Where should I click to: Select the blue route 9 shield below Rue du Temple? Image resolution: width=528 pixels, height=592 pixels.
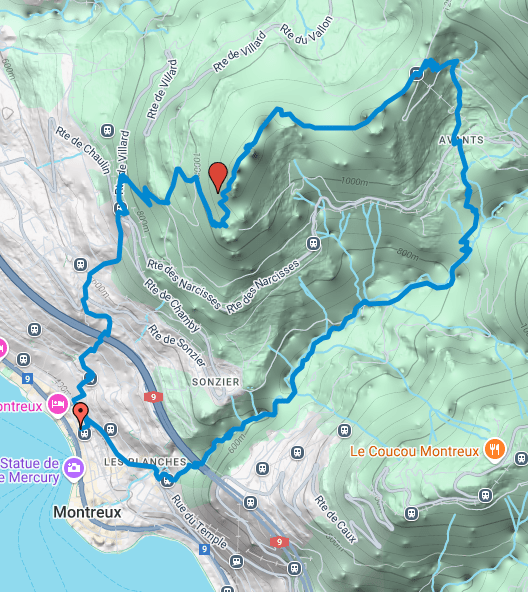coord(204,549)
